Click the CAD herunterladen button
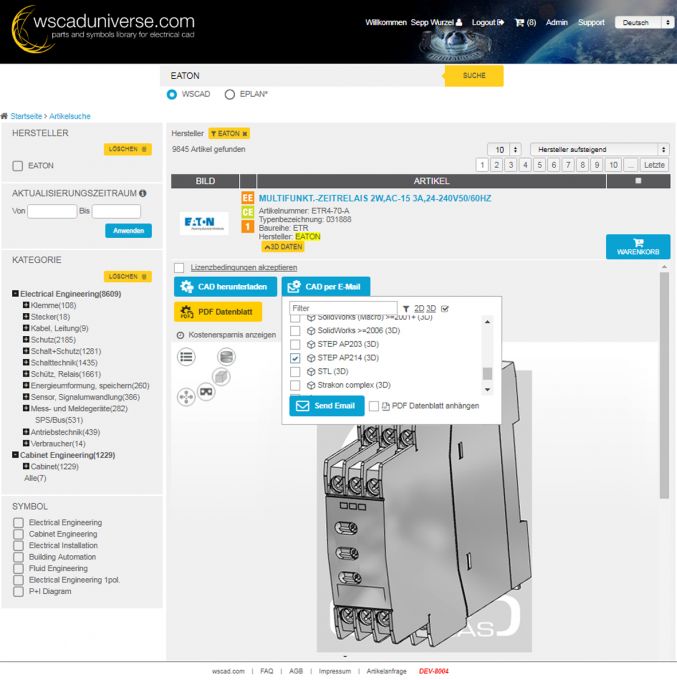Image resolution: width=677 pixels, height=680 pixels. [x=226, y=287]
